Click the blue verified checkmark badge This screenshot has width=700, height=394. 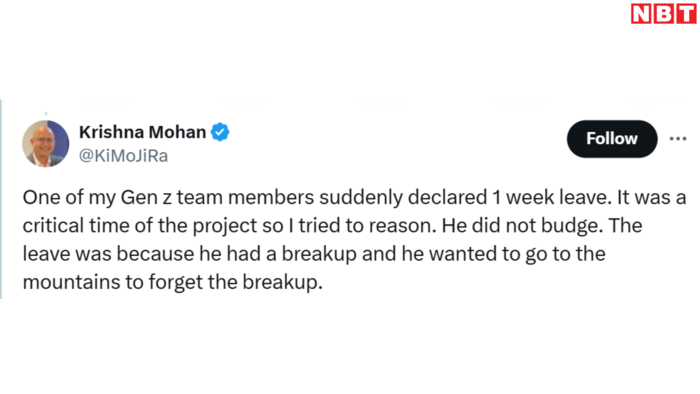tap(220, 132)
